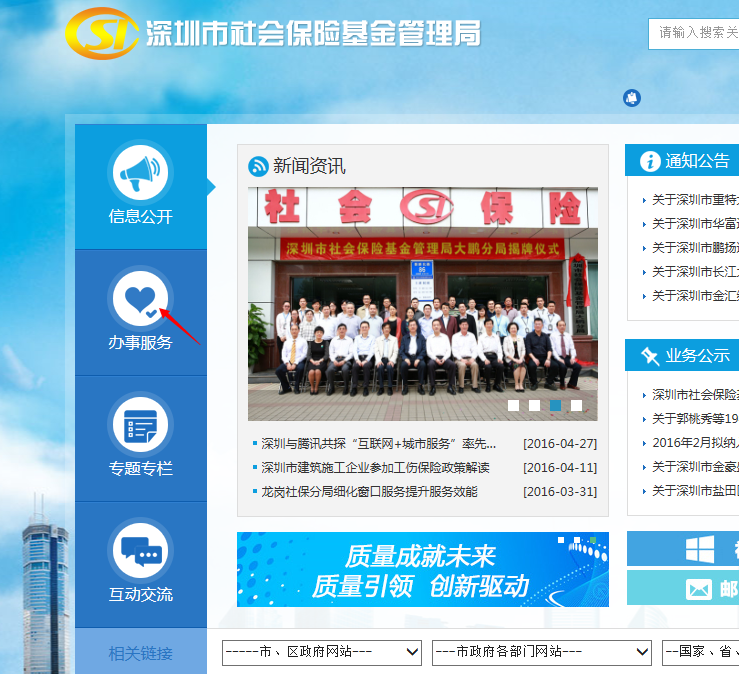Select the 信息公开 menu label
This screenshot has height=674, width=739.
pos(140,216)
